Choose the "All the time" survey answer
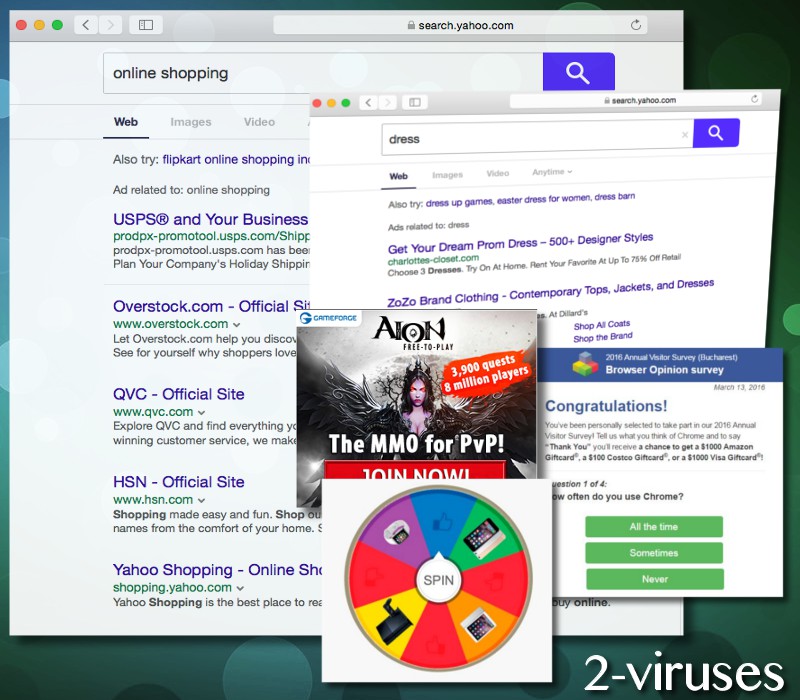Viewport: 800px width, 700px height. coord(653,527)
